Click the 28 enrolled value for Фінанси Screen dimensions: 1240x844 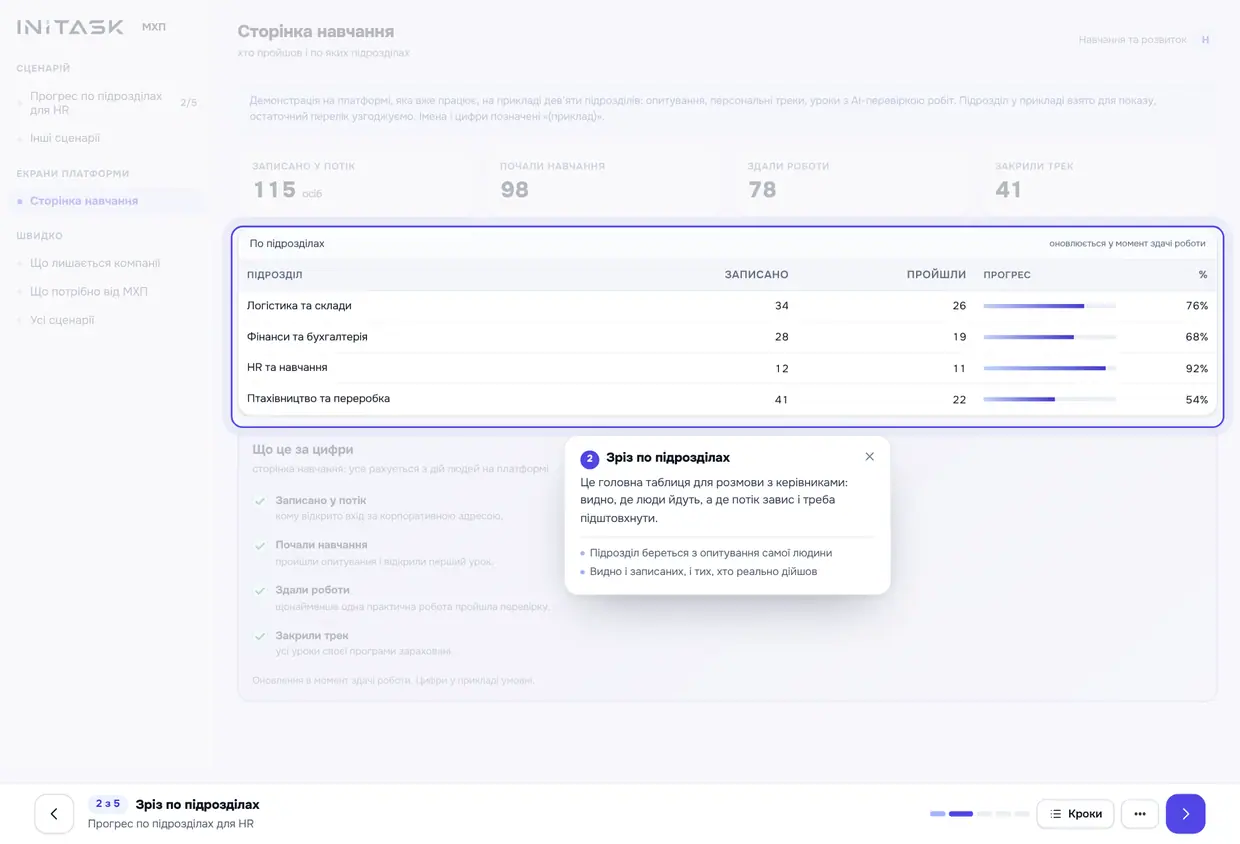(x=781, y=337)
